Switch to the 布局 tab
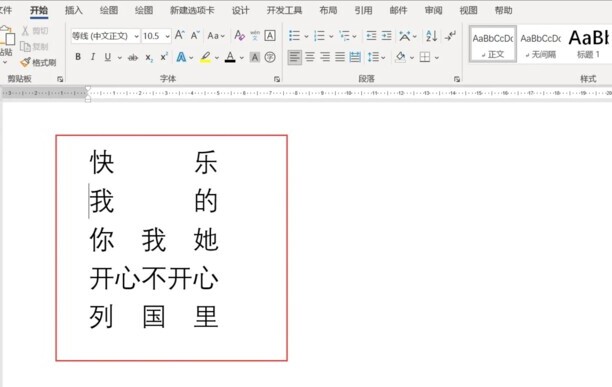Screen dimensions: 612x387 pyautogui.click(x=328, y=10)
